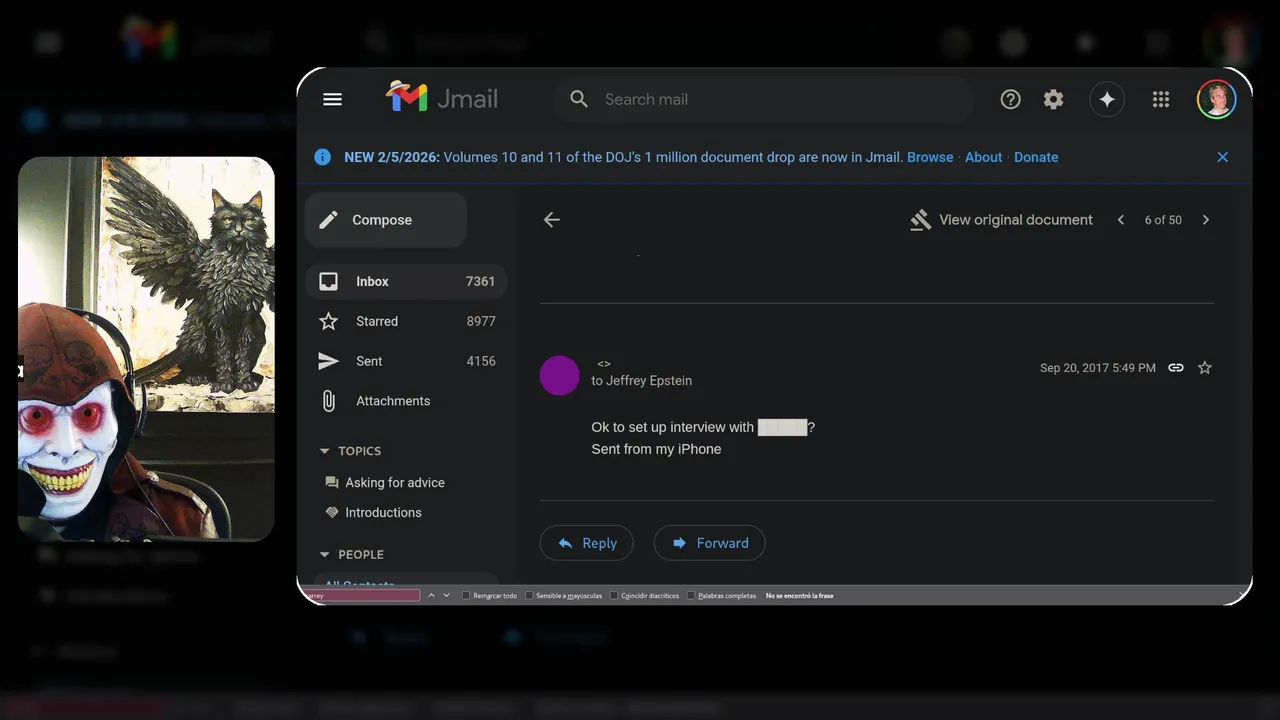The width and height of the screenshot is (1280, 720).
Task: Select the Introductions topic
Action: 383,512
